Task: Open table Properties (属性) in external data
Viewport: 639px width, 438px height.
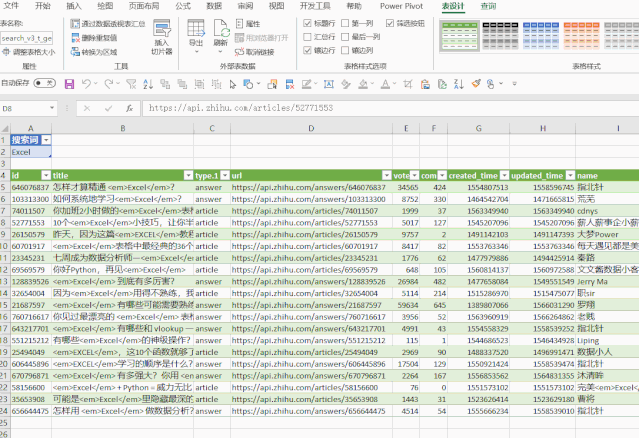Action: (x=248, y=24)
